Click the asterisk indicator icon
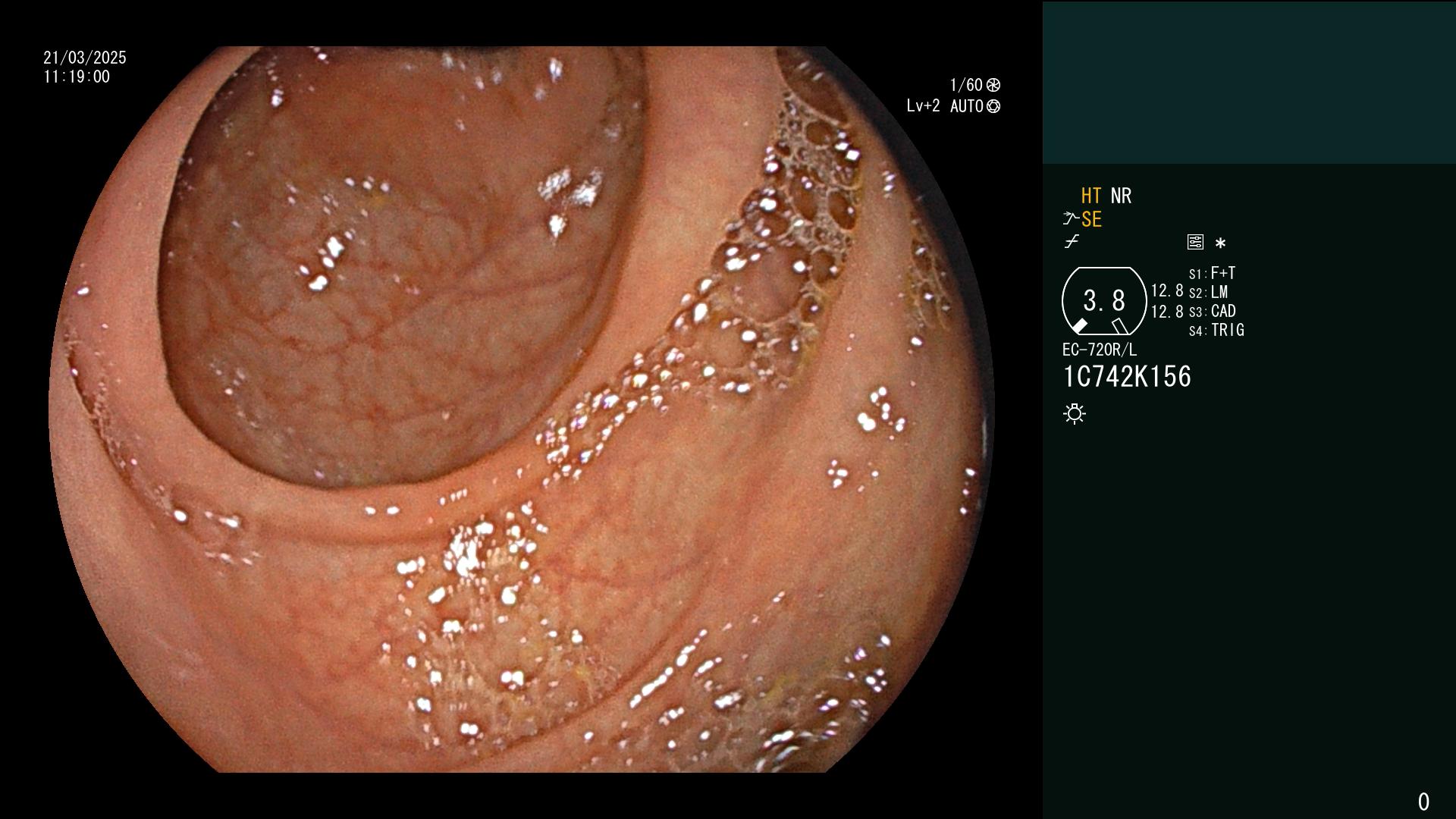The height and width of the screenshot is (819, 1456). [x=1220, y=243]
